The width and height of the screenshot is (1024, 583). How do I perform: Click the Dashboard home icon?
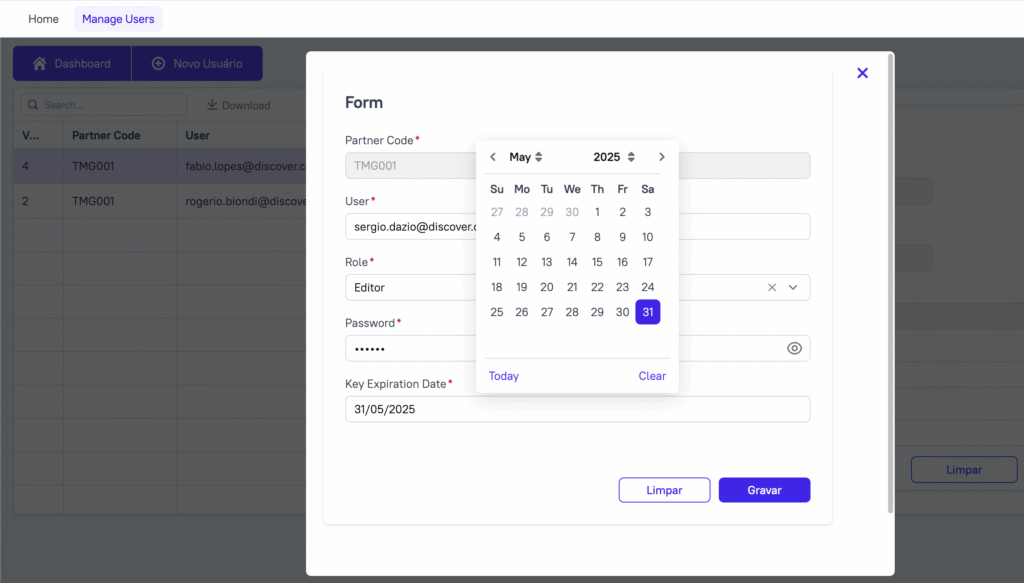tap(40, 63)
